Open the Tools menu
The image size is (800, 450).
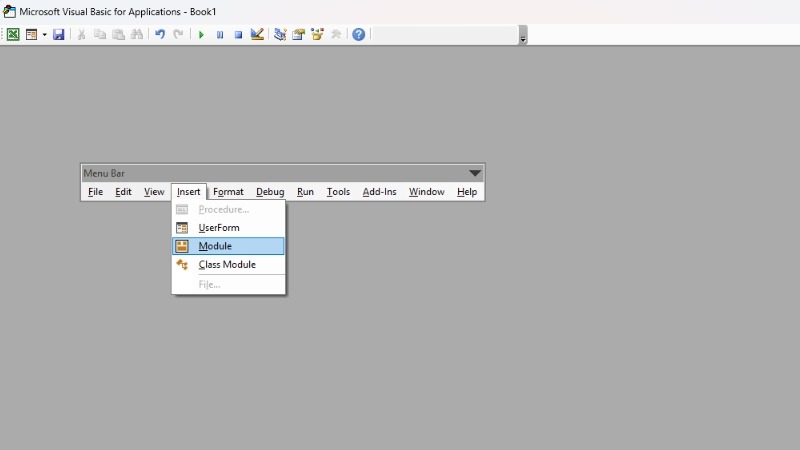click(x=338, y=192)
